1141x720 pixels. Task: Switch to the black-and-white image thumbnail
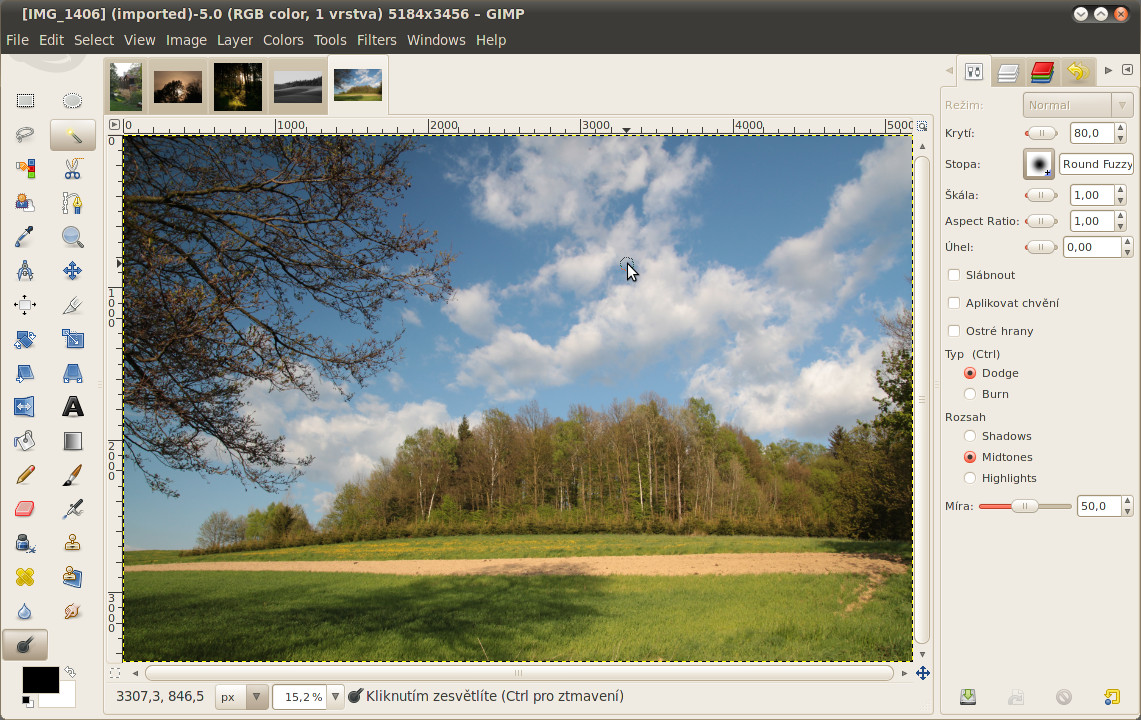click(x=297, y=86)
